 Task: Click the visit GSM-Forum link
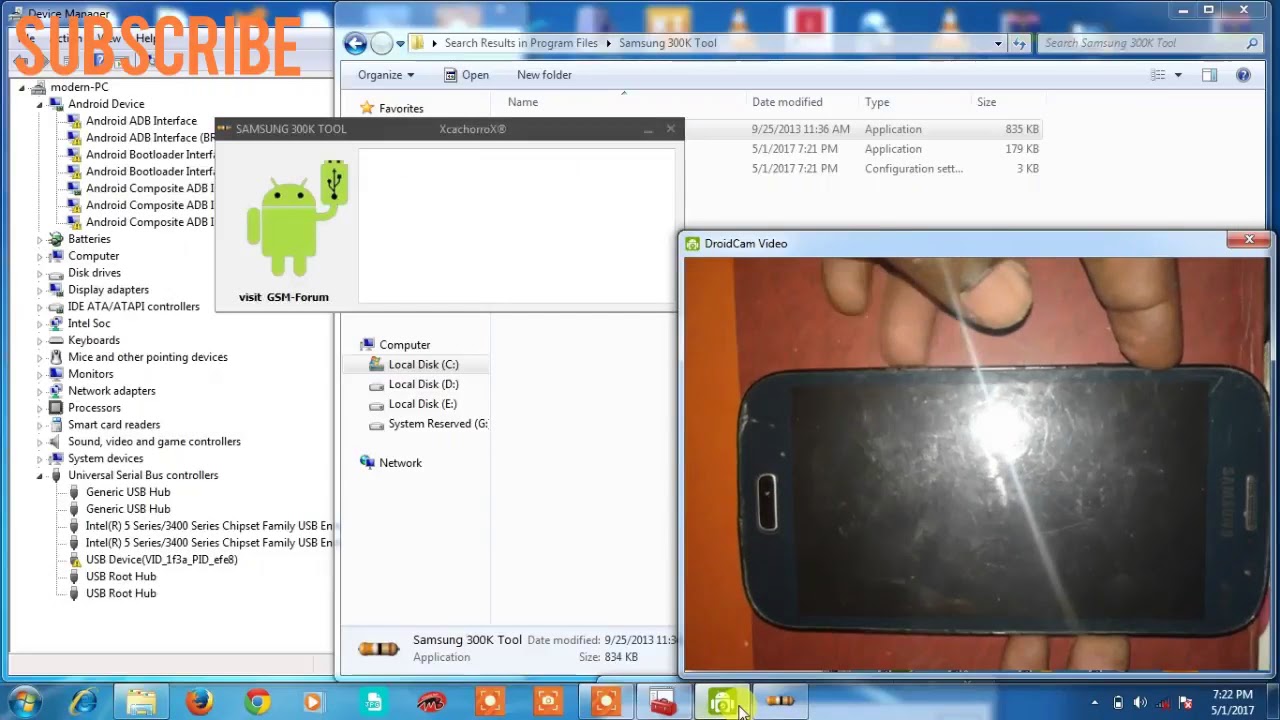[x=283, y=297]
